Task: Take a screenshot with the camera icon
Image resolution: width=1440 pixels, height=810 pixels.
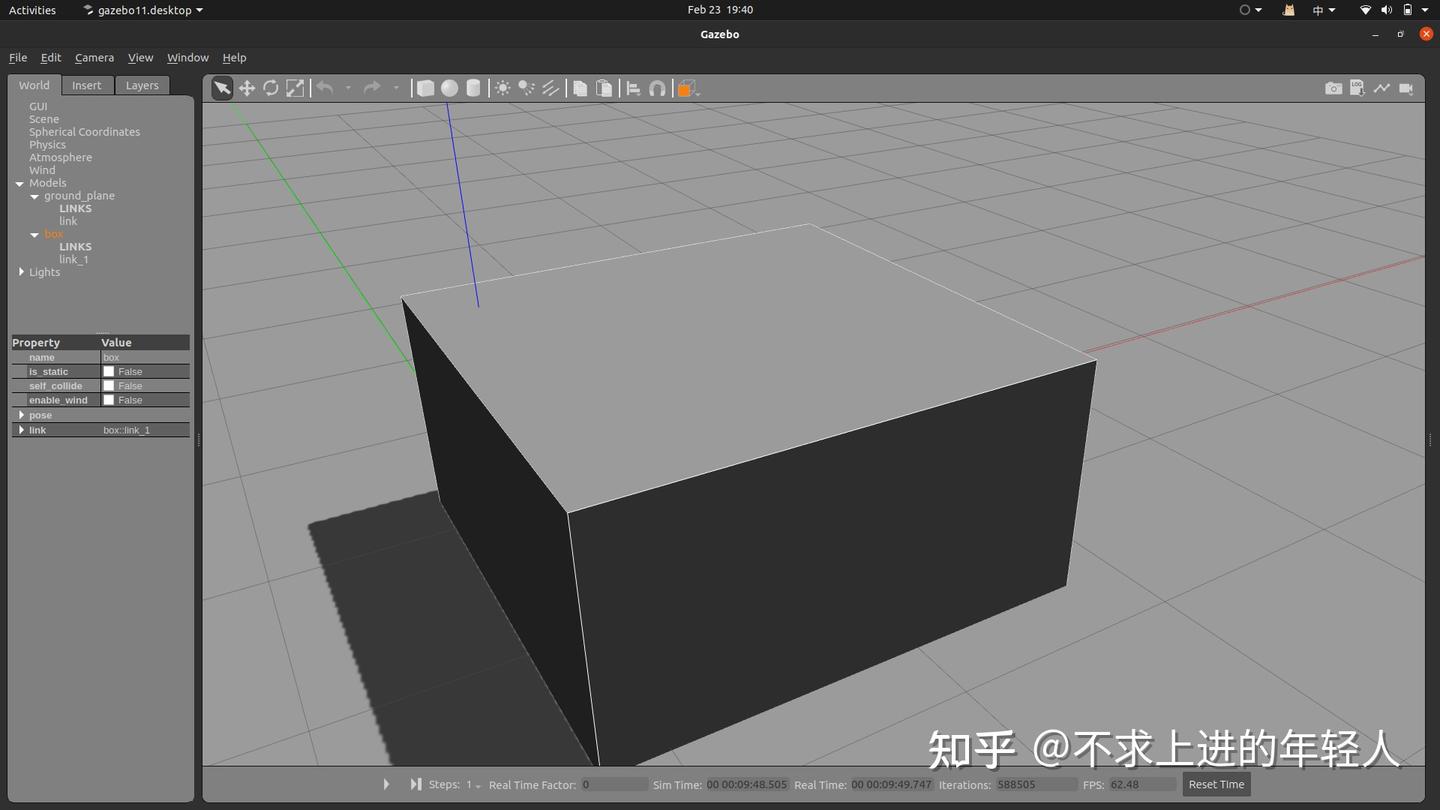Action: tap(1334, 88)
